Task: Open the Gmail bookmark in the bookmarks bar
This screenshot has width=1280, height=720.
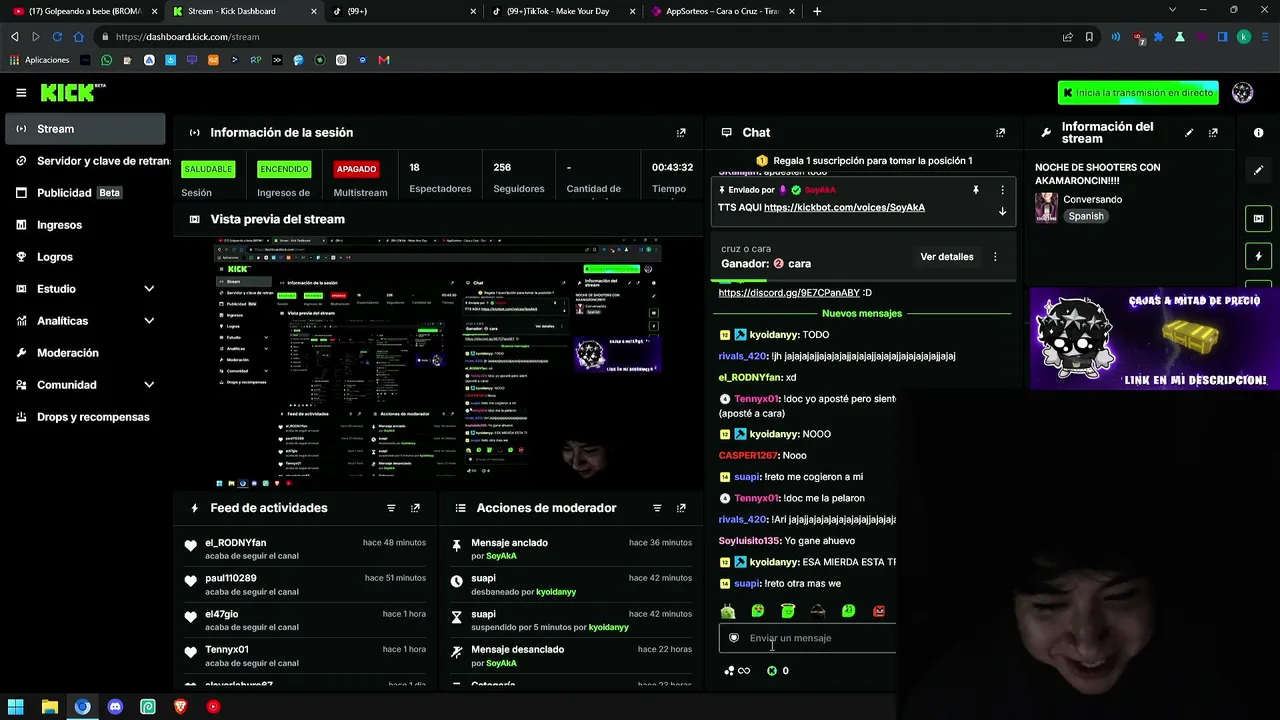Action: 384,60
